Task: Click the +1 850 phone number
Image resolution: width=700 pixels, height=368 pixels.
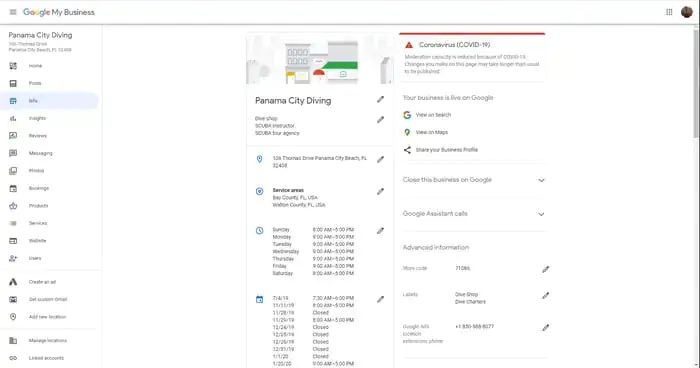Action: (474, 326)
